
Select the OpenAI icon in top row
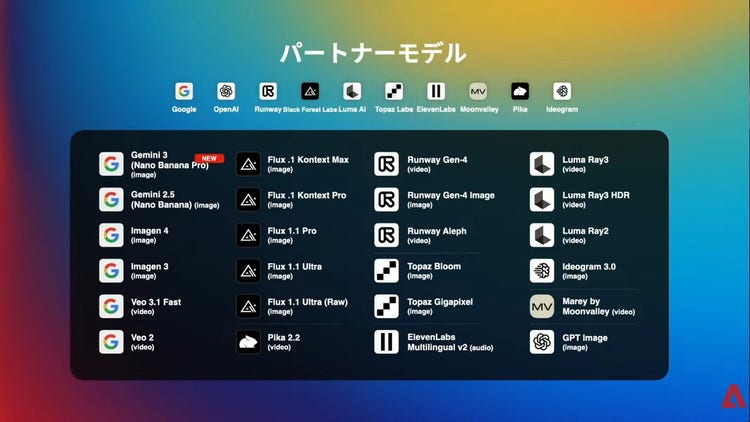coord(226,91)
